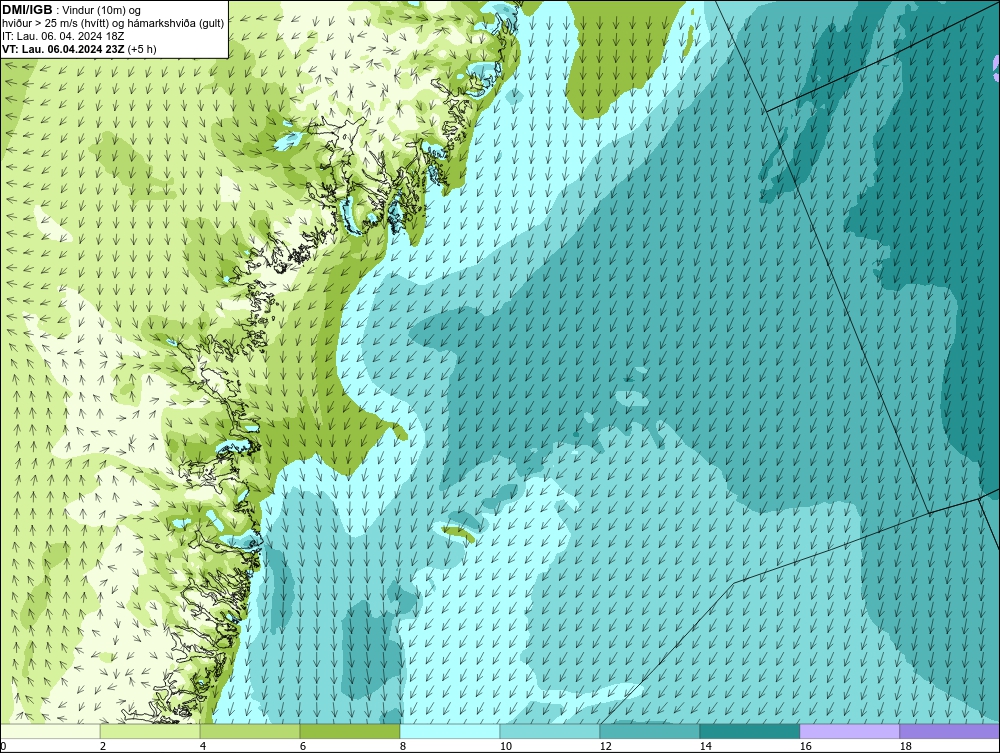Click the 'VT: Lau. 06.04.2024 23Z' valid time line
The height and width of the screenshot is (753, 1000).
[x=64, y=49]
